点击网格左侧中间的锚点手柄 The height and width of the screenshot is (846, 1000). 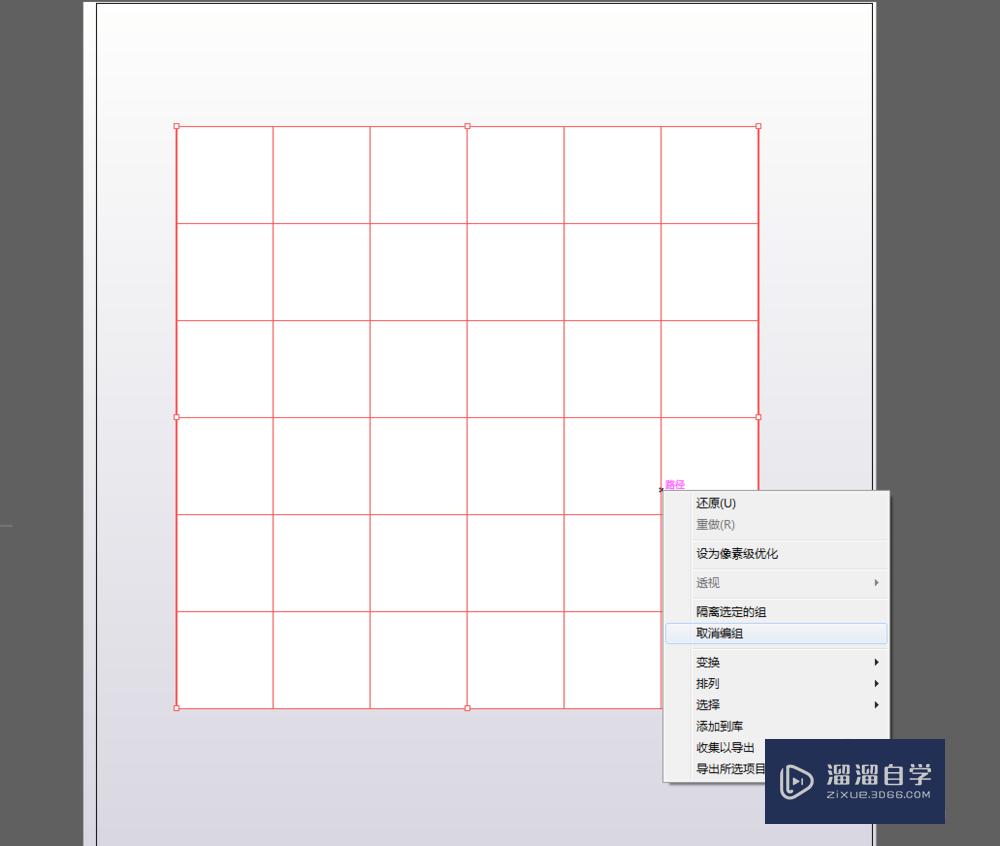(177, 416)
